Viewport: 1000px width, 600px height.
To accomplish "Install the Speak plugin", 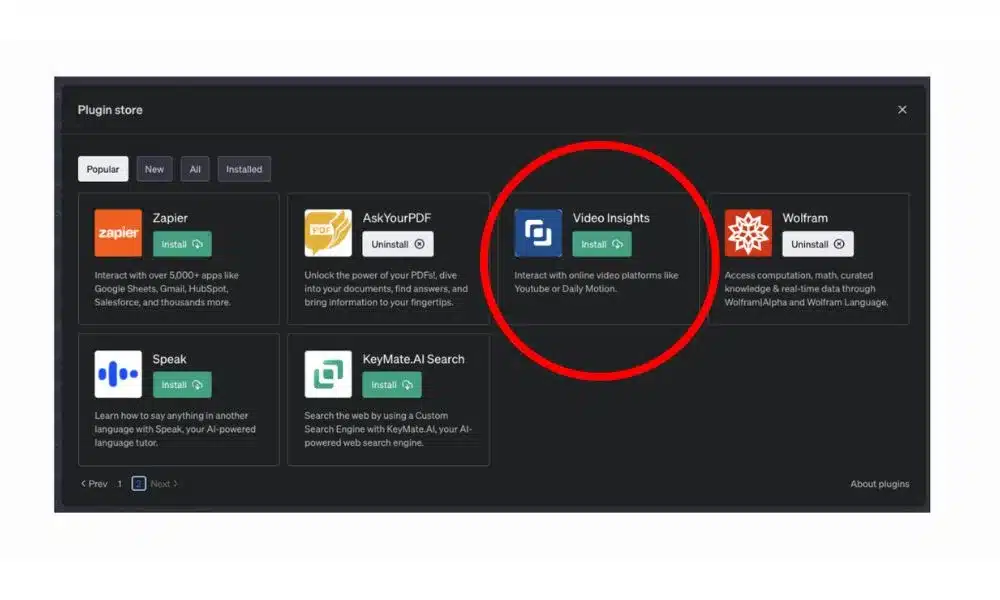I will coord(182,384).
